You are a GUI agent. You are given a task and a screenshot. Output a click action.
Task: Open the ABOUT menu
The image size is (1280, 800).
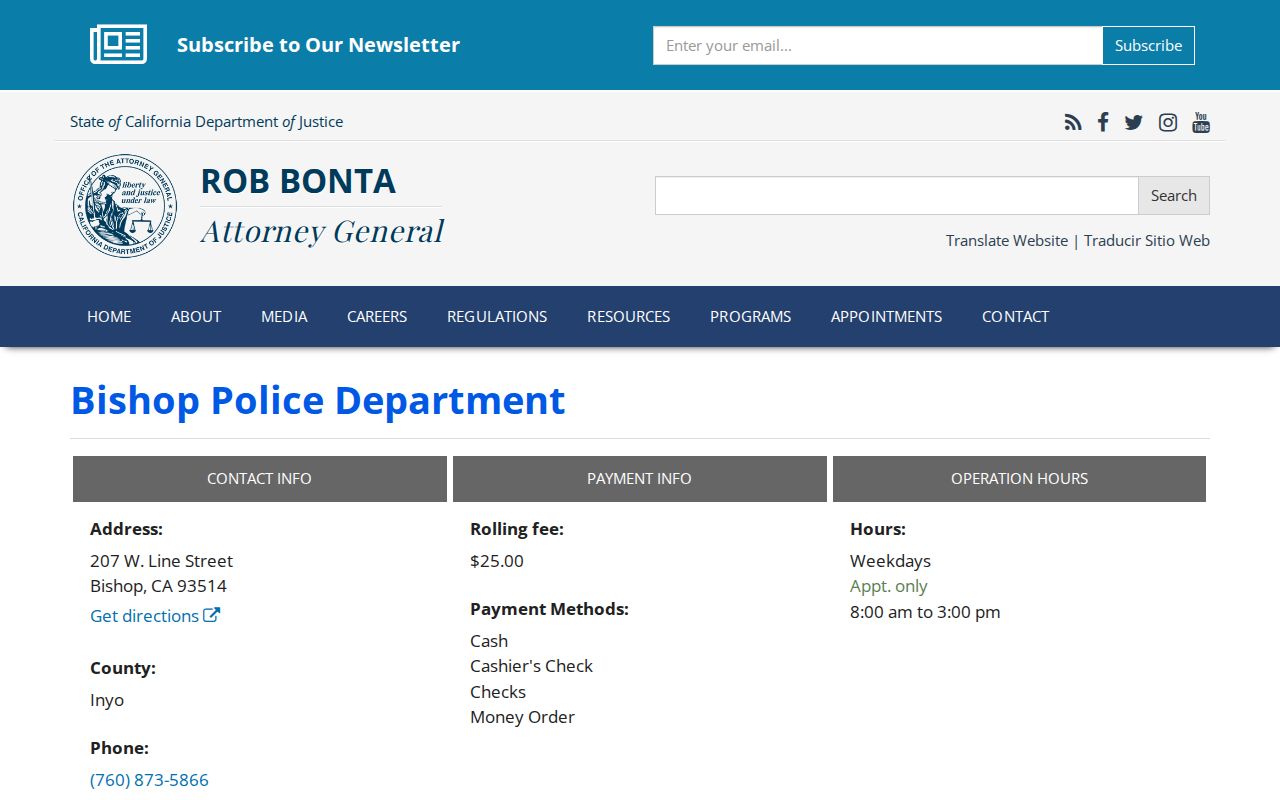(x=196, y=316)
